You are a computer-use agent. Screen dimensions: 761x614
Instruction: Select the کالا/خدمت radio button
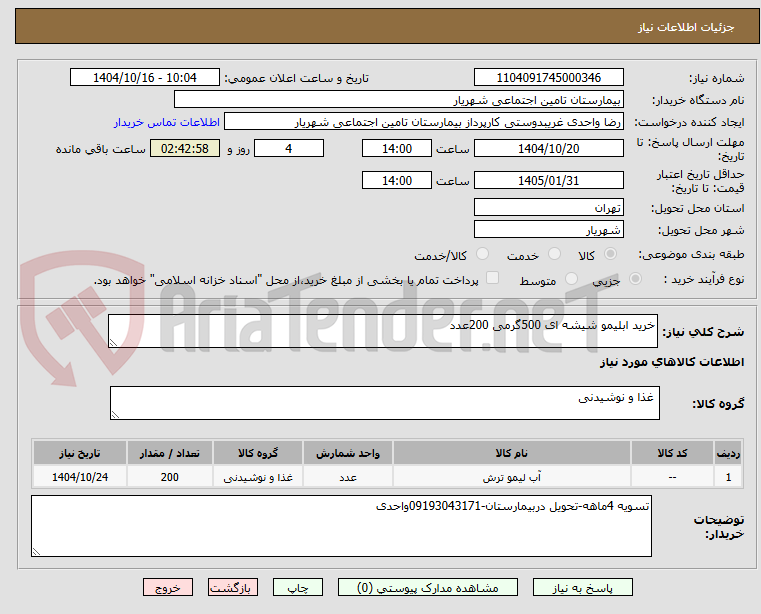482,254
